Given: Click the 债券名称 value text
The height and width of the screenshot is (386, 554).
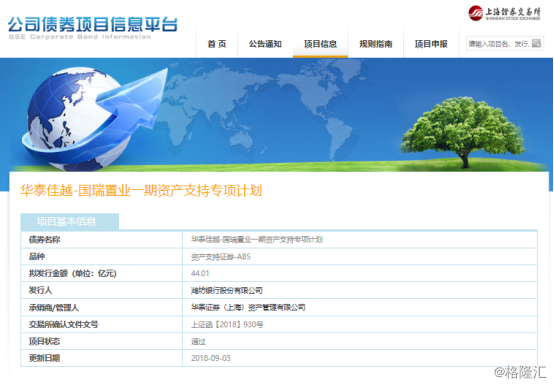Looking at the screenshot, I should pyautogui.click(x=257, y=240).
